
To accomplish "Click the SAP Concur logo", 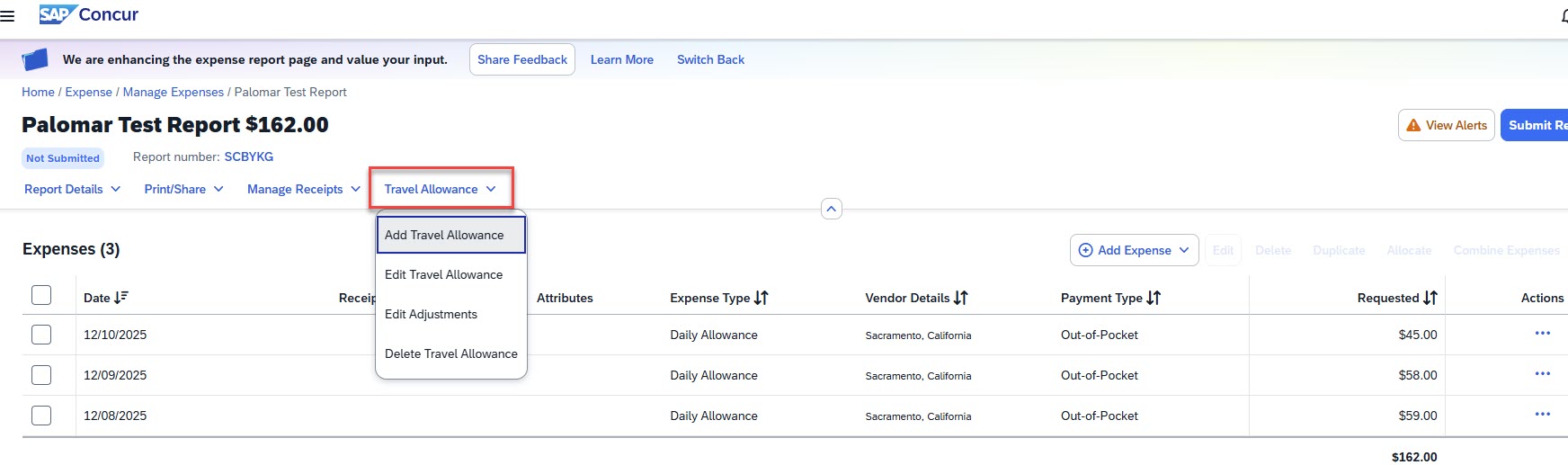I will coord(89,15).
